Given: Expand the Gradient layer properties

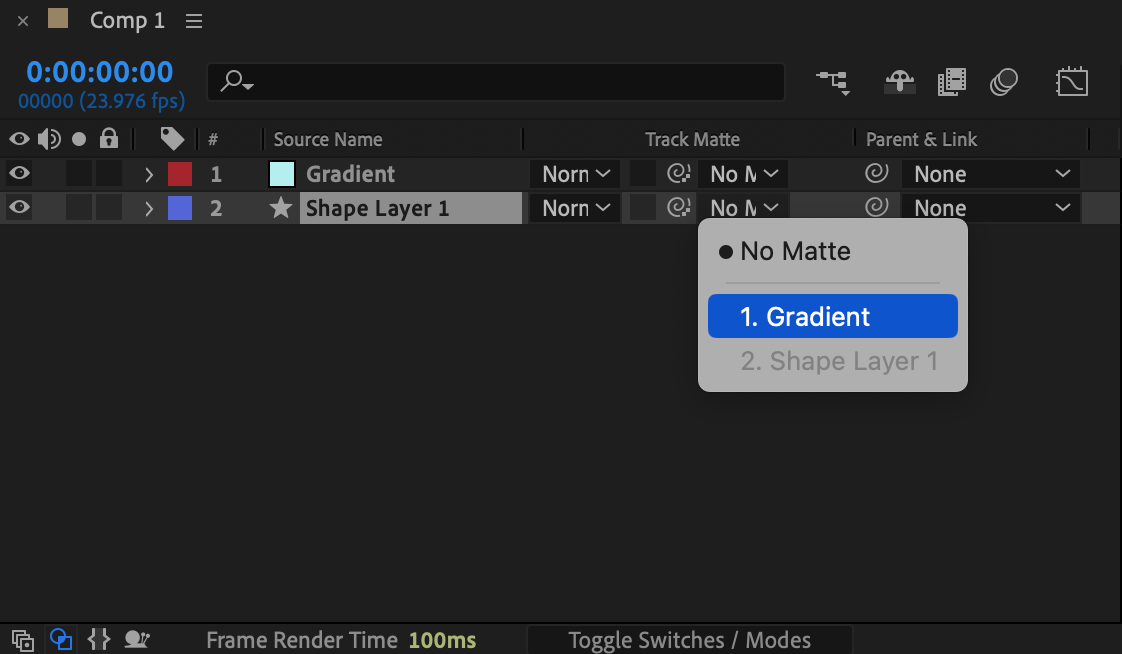Looking at the screenshot, I should coord(149,175).
